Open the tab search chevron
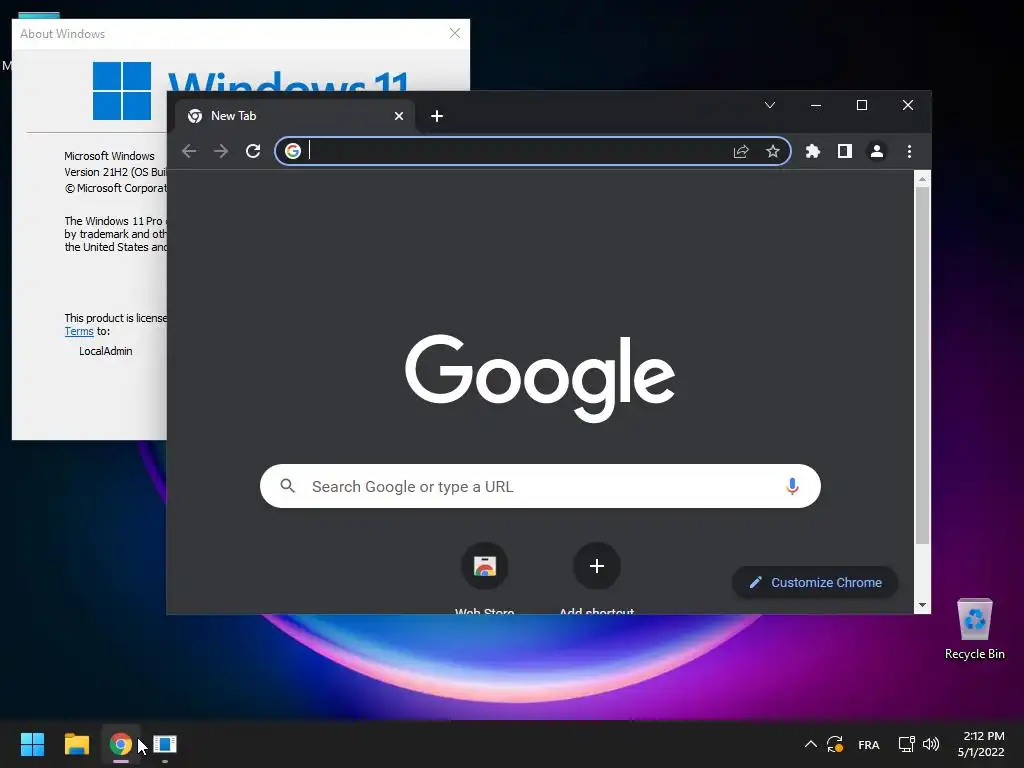This screenshot has width=1024, height=768. (x=770, y=105)
